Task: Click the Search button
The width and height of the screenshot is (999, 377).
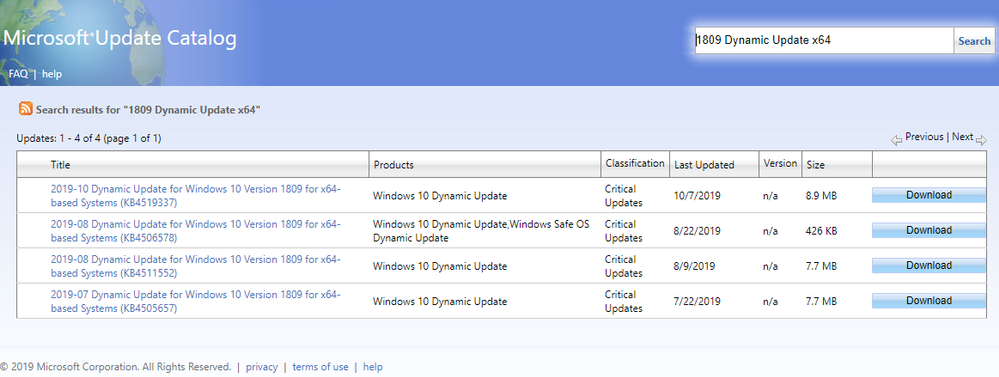Action: (974, 41)
